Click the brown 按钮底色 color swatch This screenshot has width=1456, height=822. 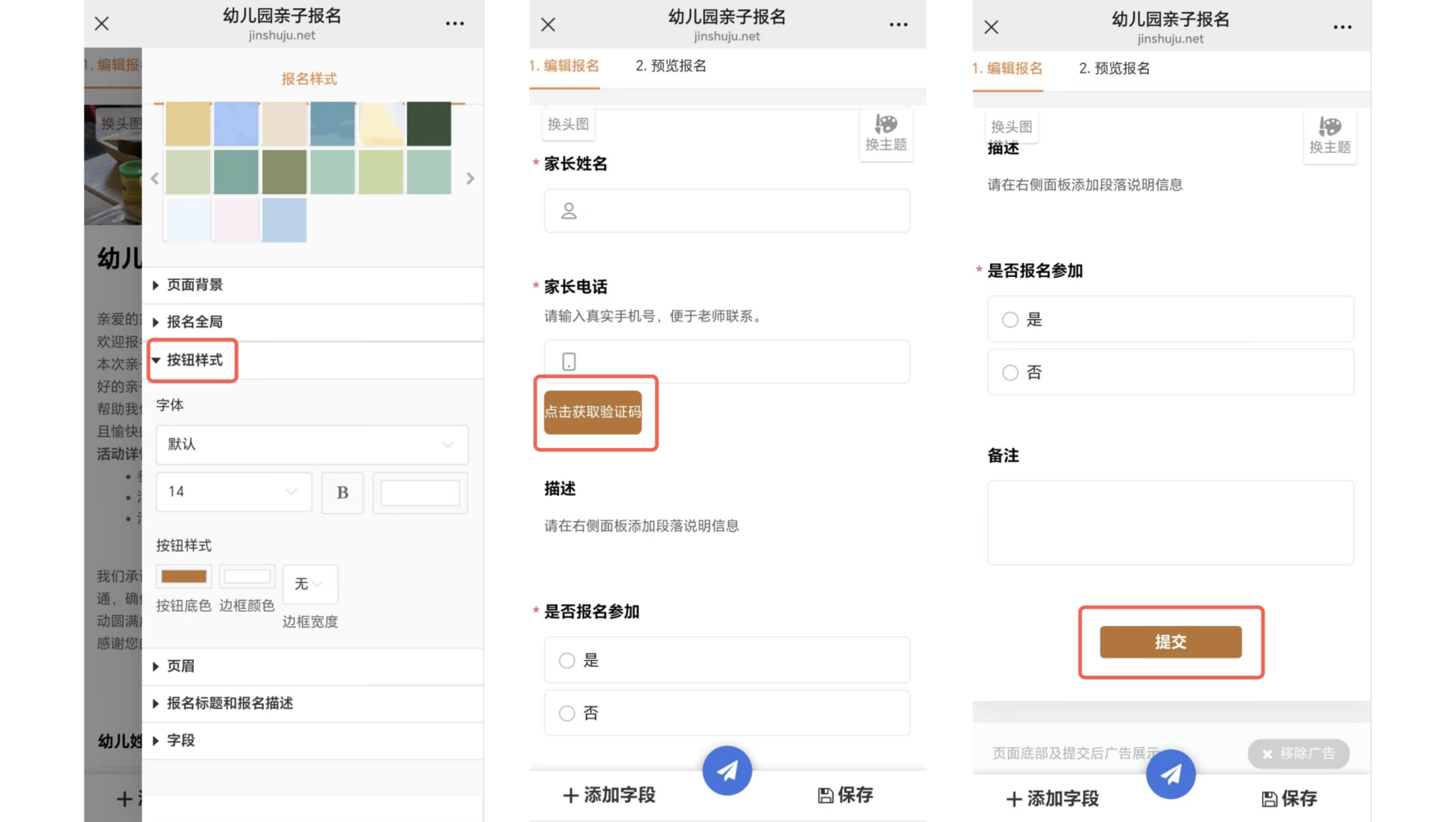183,576
